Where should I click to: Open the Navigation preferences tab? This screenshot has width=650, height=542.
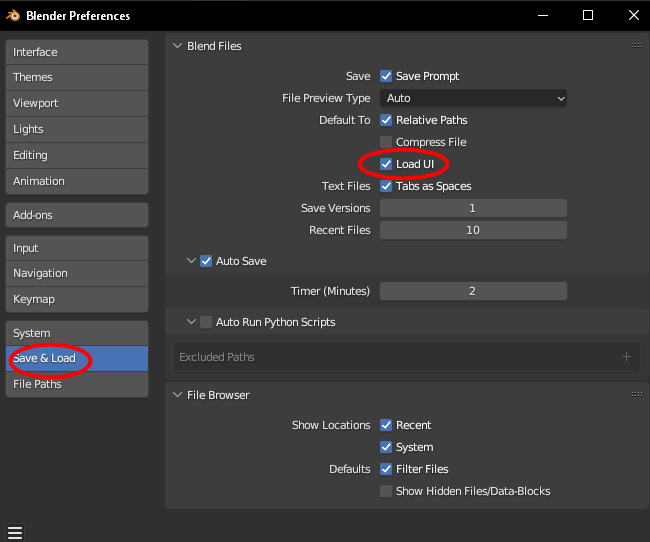(x=77, y=273)
